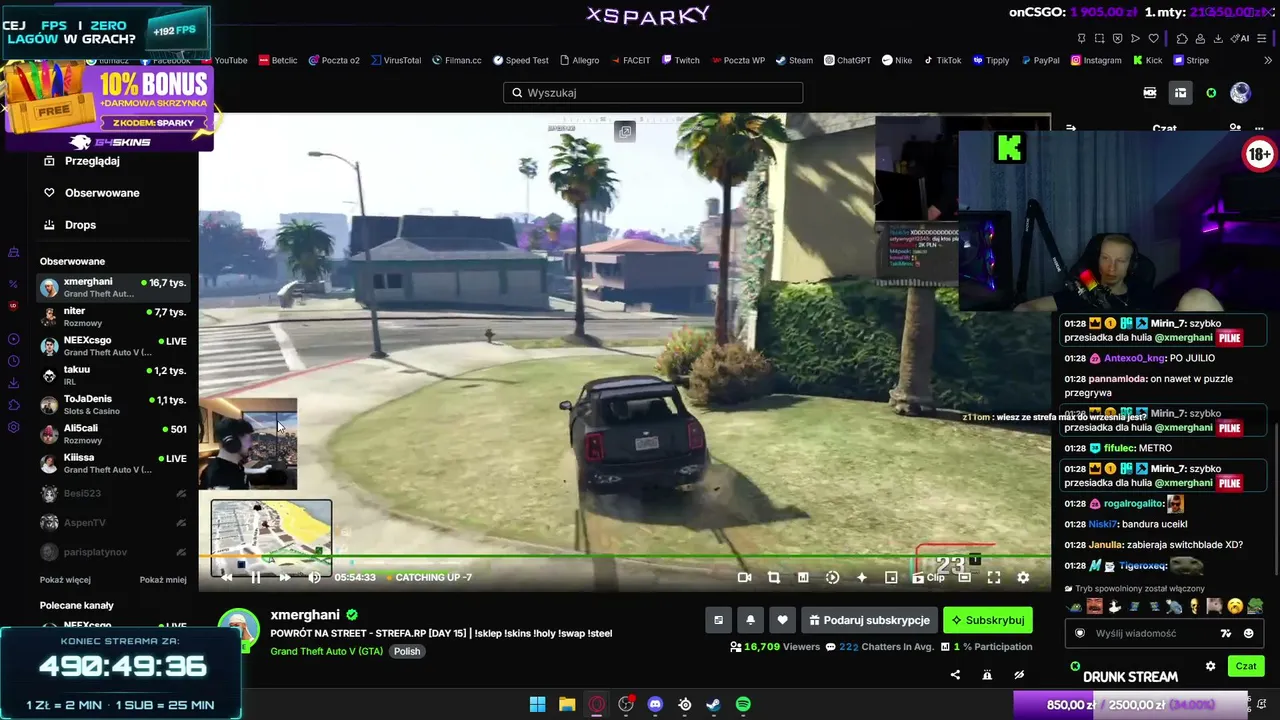Image resolution: width=1280 pixels, height=720 pixels.
Task: Enter fullscreen mode in player
Action: pos(994,577)
